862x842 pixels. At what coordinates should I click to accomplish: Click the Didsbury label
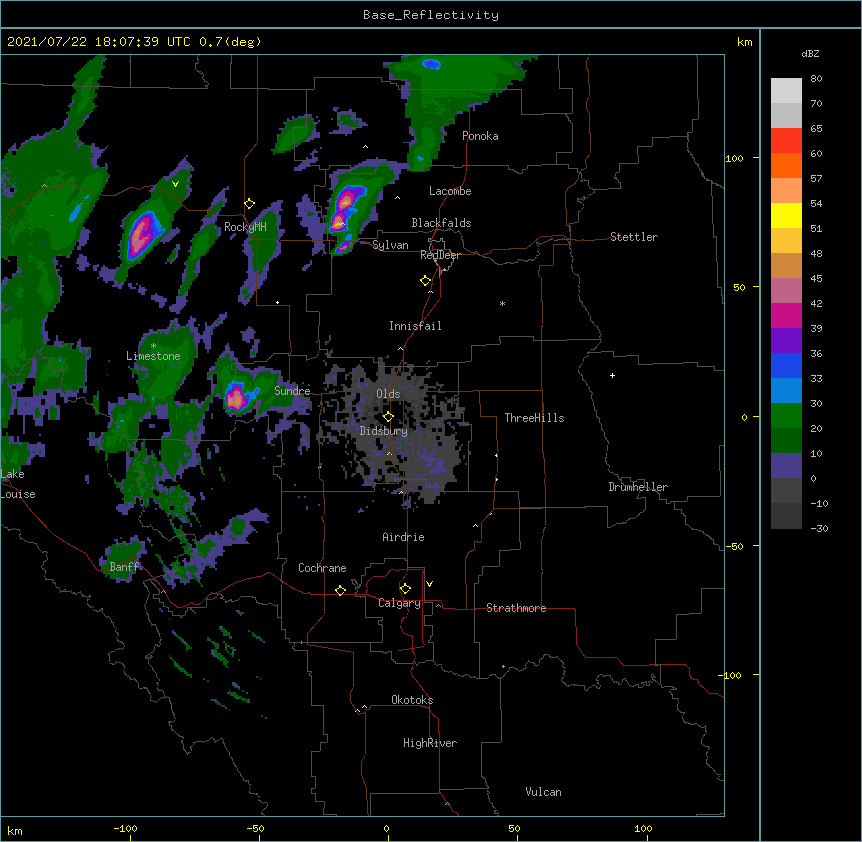(384, 431)
